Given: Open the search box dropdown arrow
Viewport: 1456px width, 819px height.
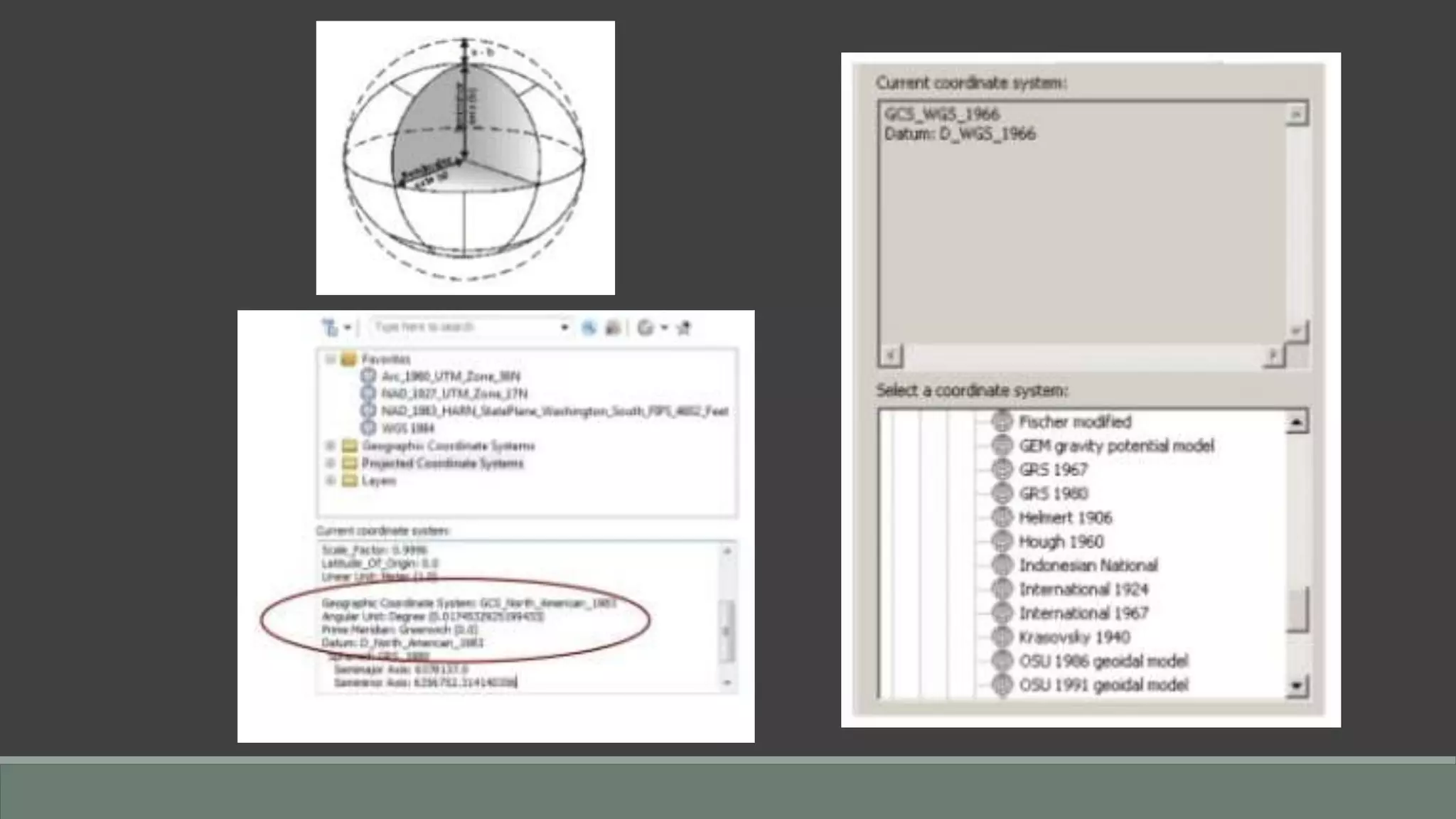Looking at the screenshot, I should [564, 328].
